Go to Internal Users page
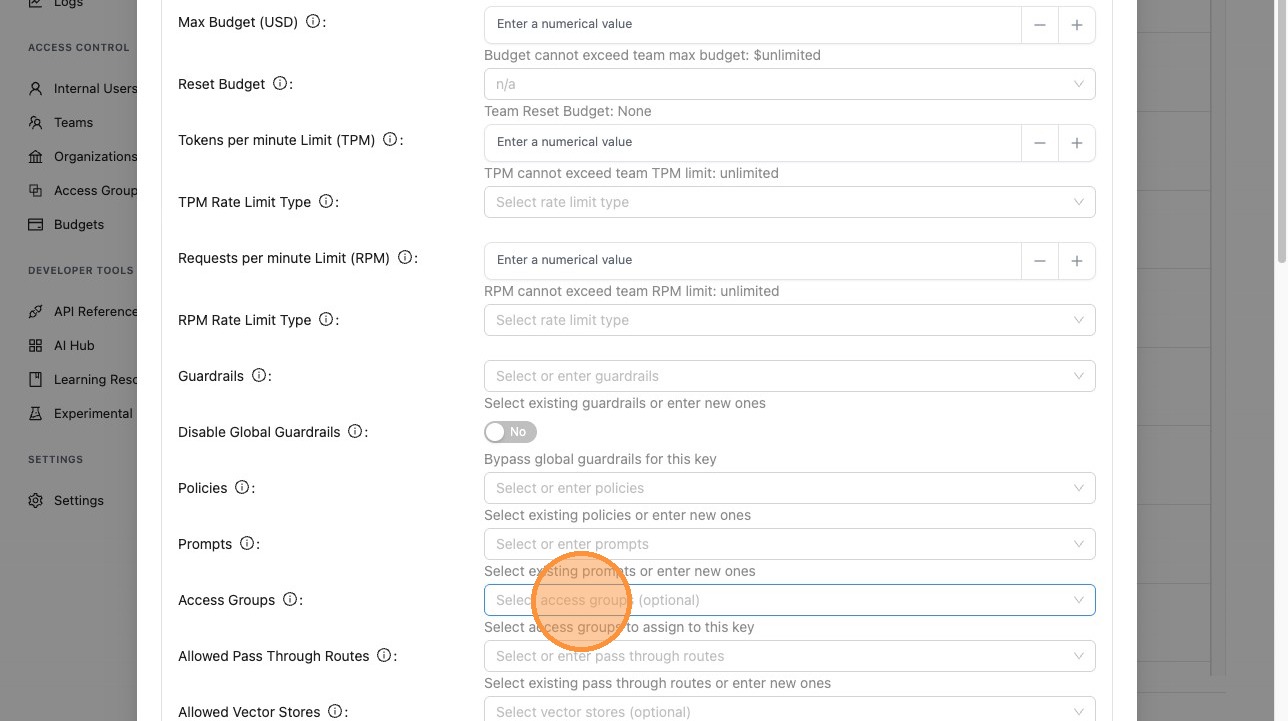The width and height of the screenshot is (1288, 721). click(x=95, y=88)
